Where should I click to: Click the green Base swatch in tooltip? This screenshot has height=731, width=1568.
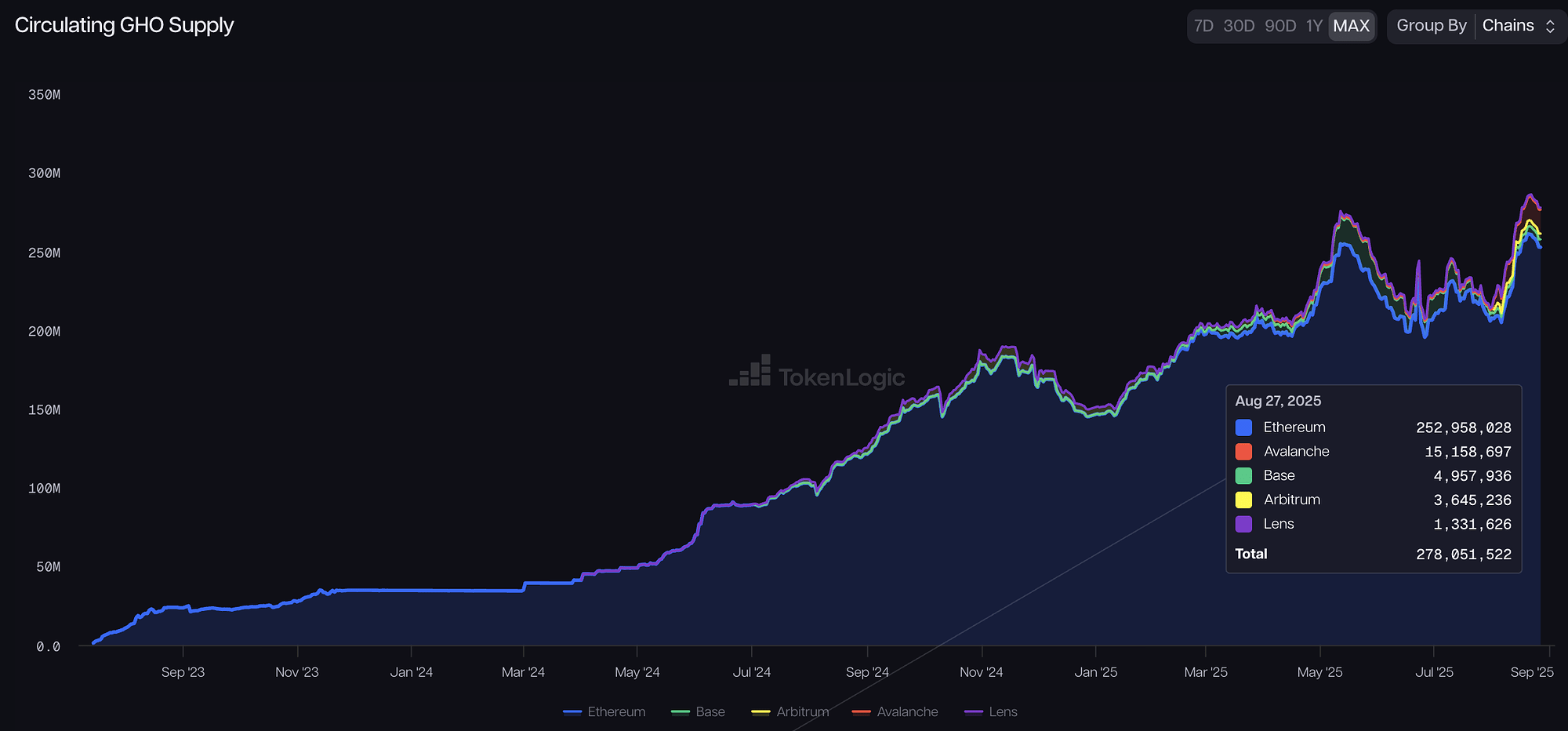click(1243, 476)
